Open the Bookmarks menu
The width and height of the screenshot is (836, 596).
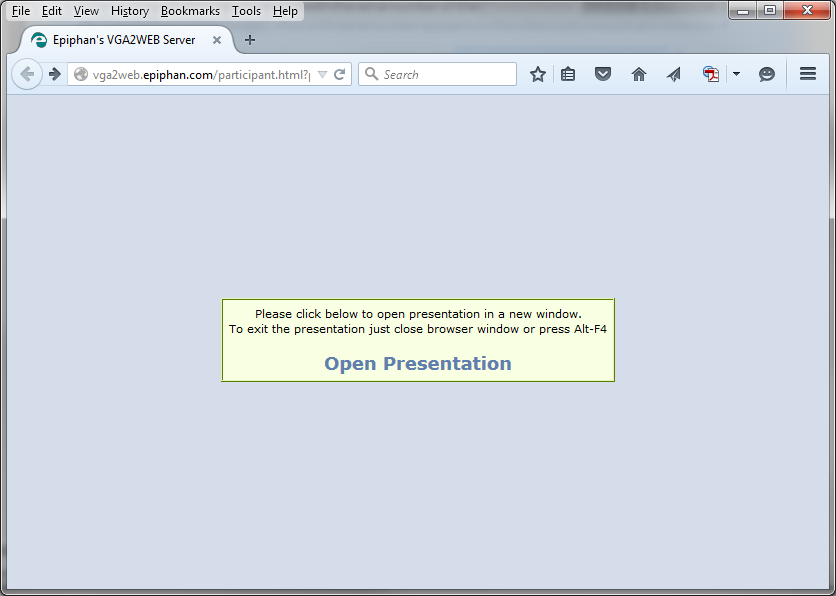pyautogui.click(x=190, y=11)
